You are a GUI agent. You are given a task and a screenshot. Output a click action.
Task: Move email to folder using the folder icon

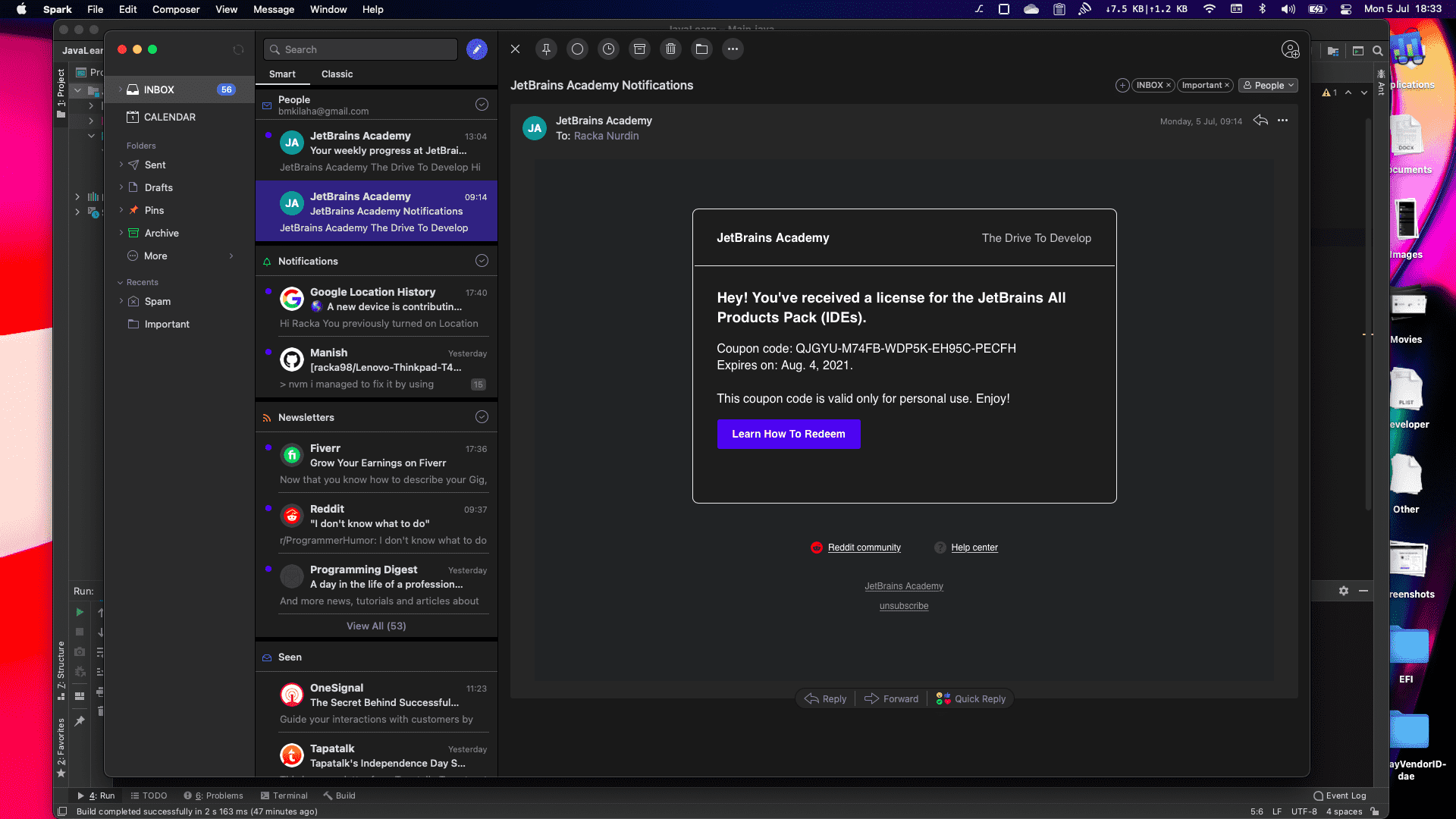coord(701,49)
